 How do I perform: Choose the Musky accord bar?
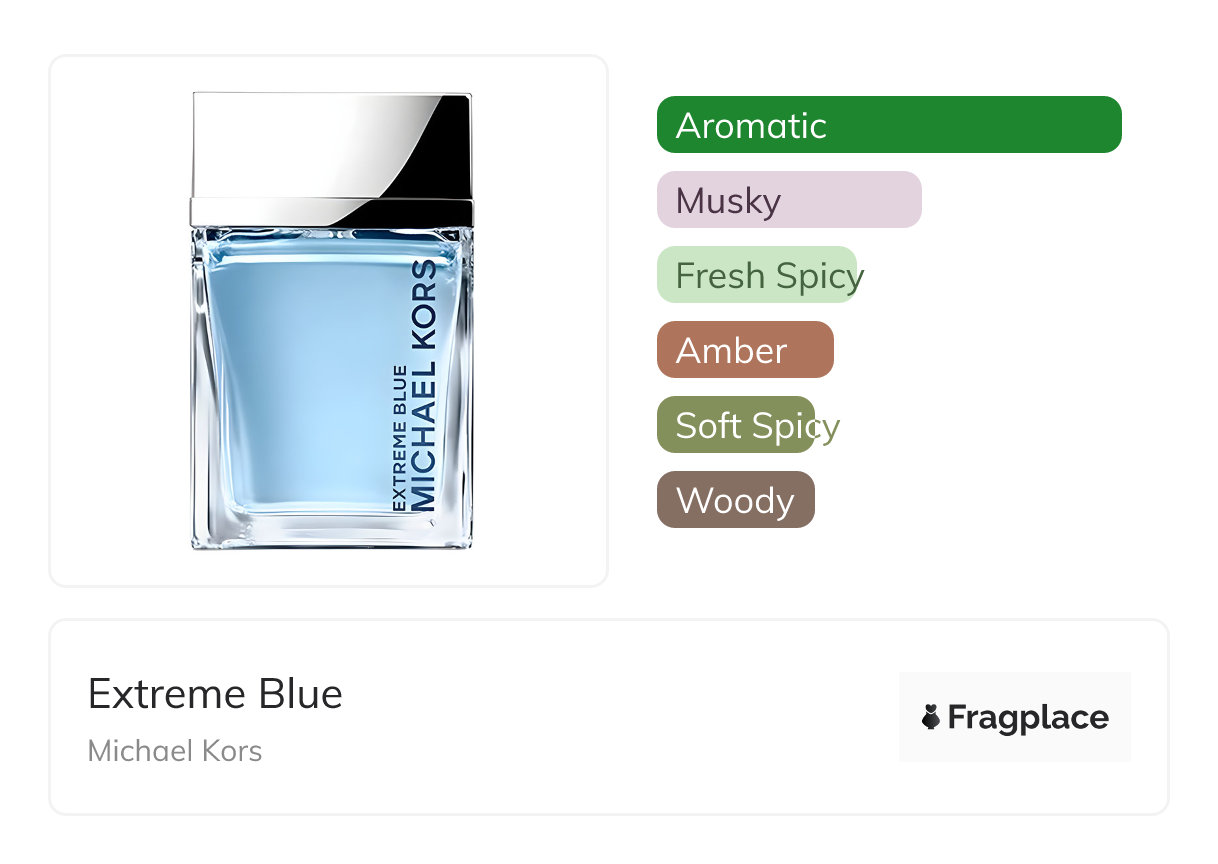[x=789, y=200]
